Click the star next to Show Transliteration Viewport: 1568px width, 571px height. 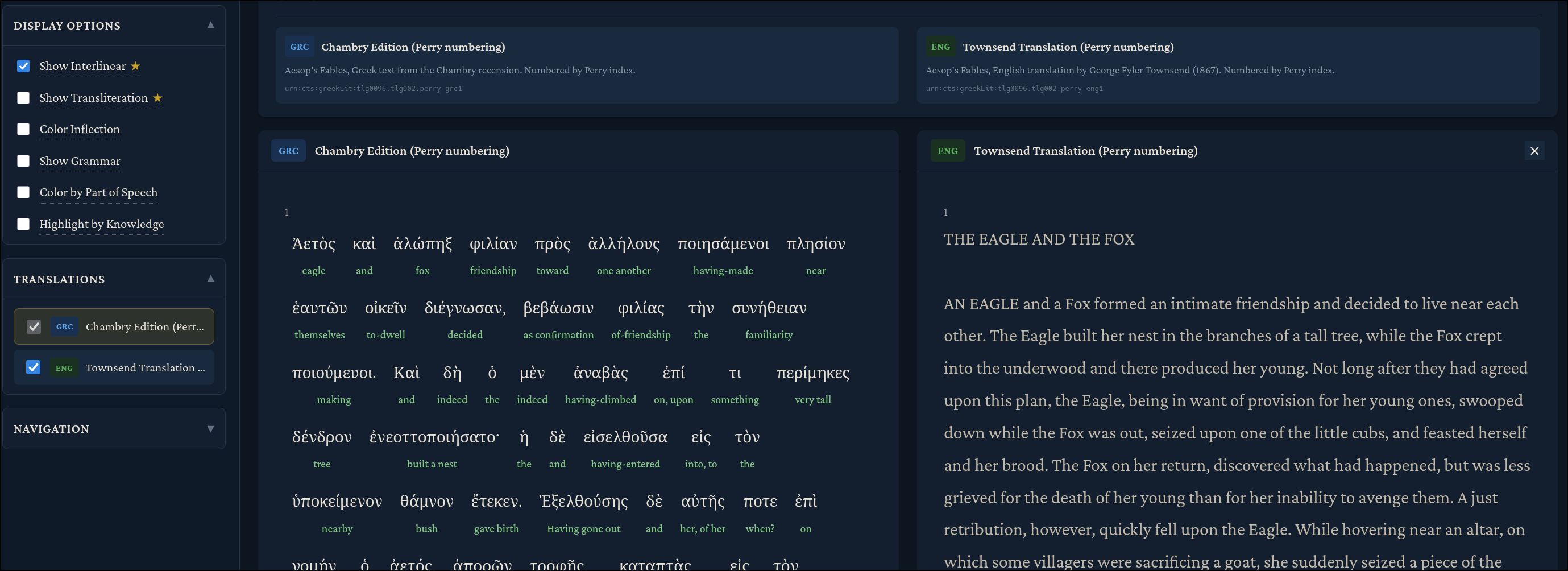click(x=157, y=97)
